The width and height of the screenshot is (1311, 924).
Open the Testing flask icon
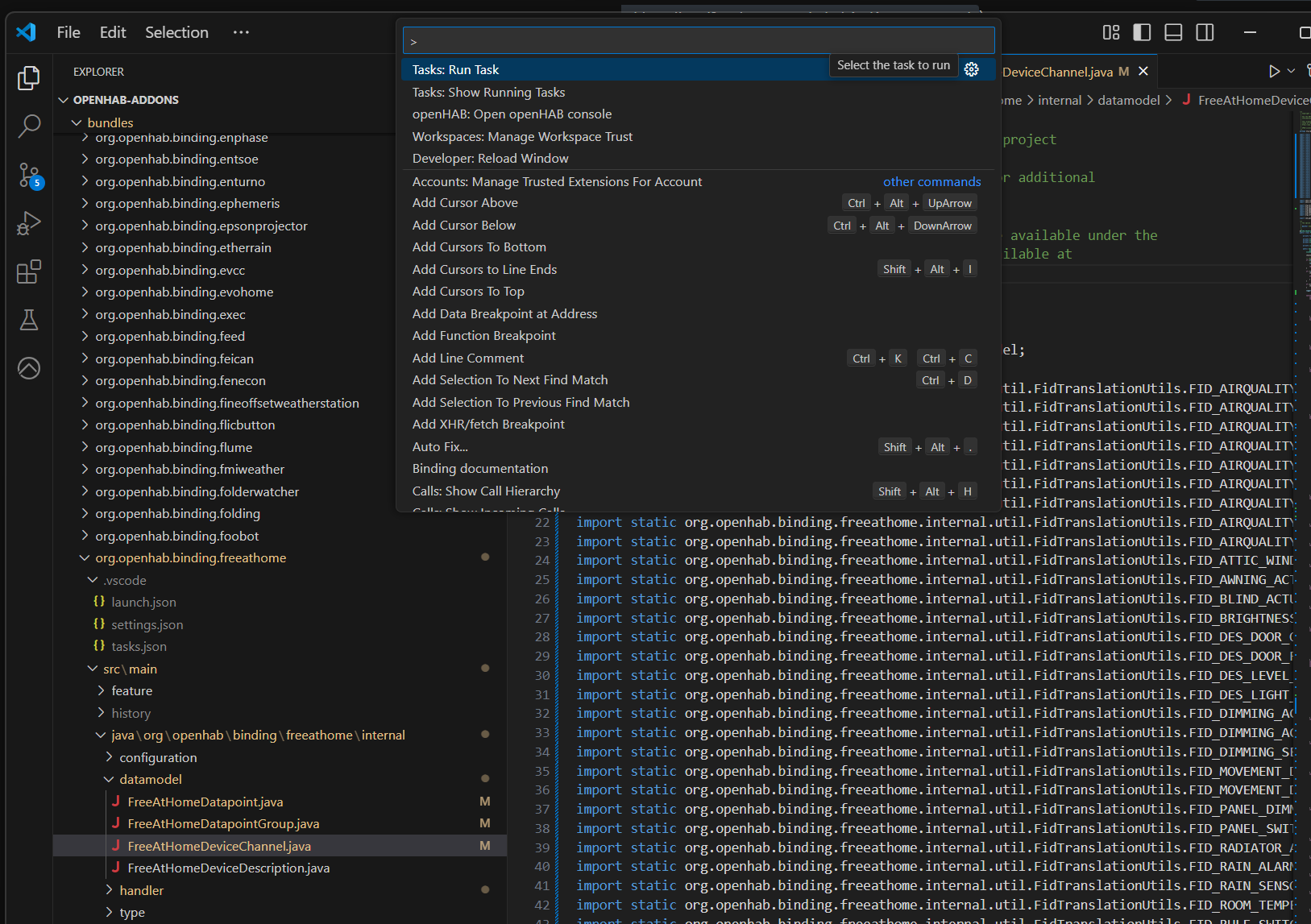[x=29, y=320]
